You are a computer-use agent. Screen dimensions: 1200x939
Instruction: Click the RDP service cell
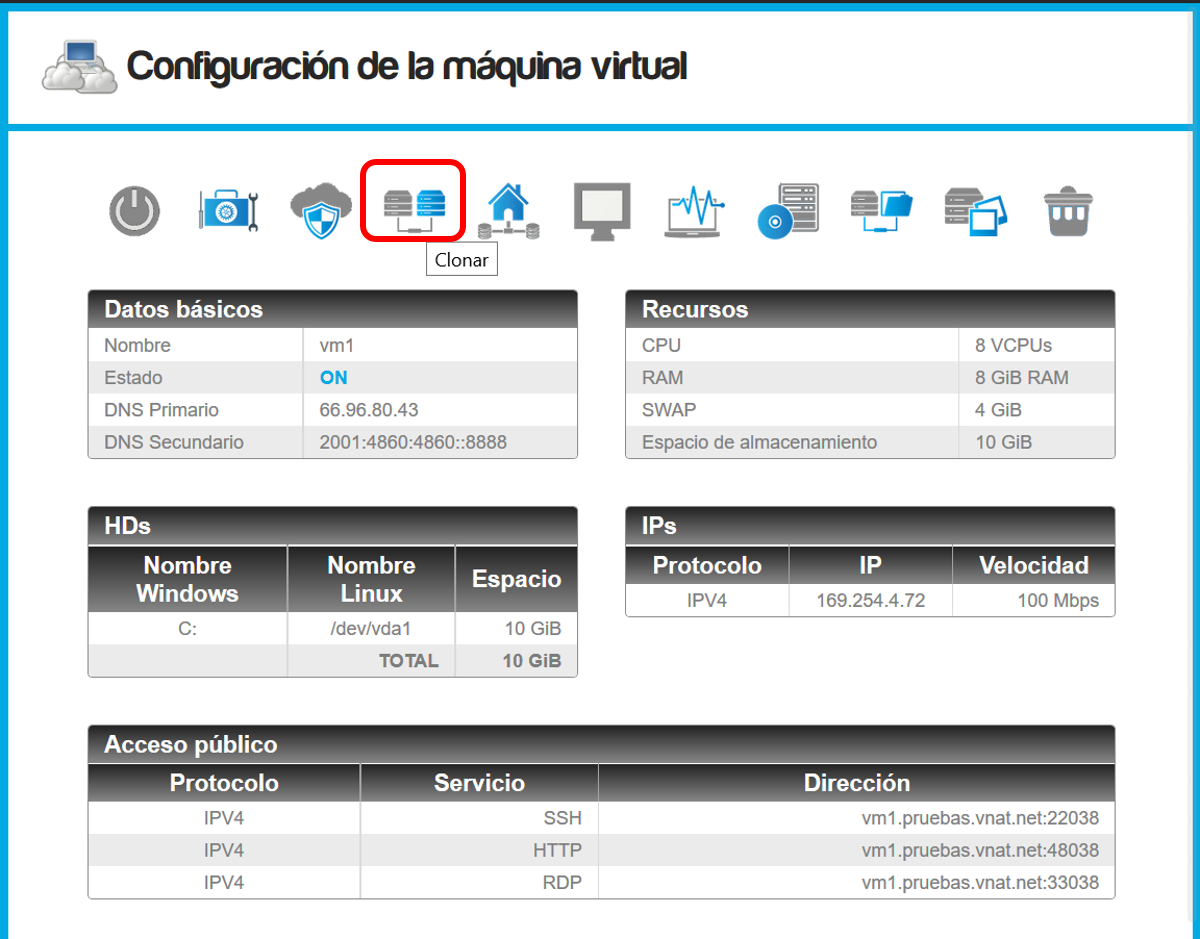[x=479, y=882]
